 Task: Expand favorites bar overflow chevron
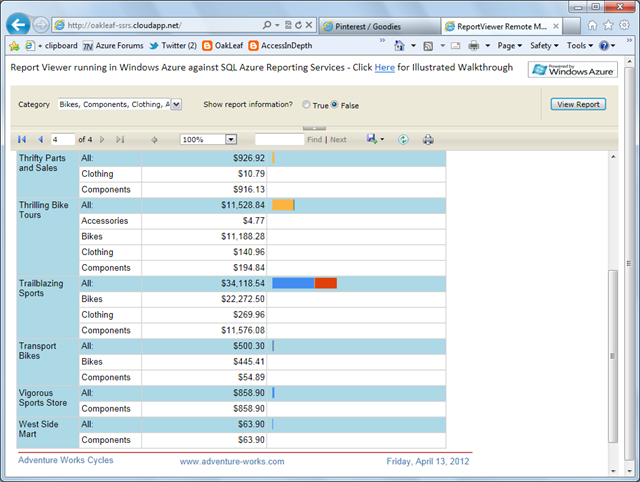pos(382,40)
